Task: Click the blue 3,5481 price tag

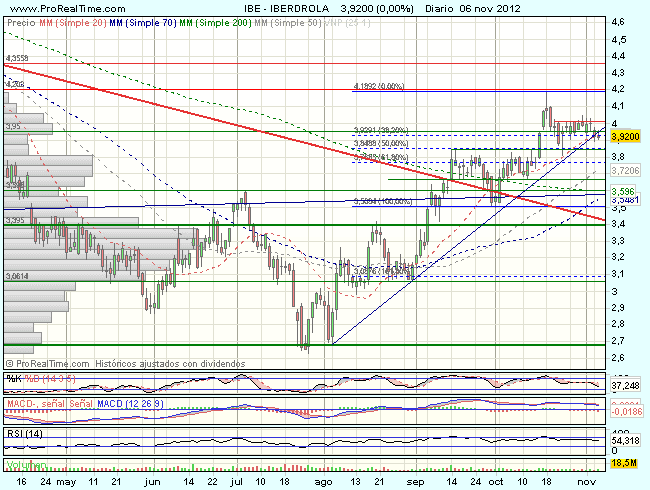Action: pyautogui.click(x=626, y=200)
